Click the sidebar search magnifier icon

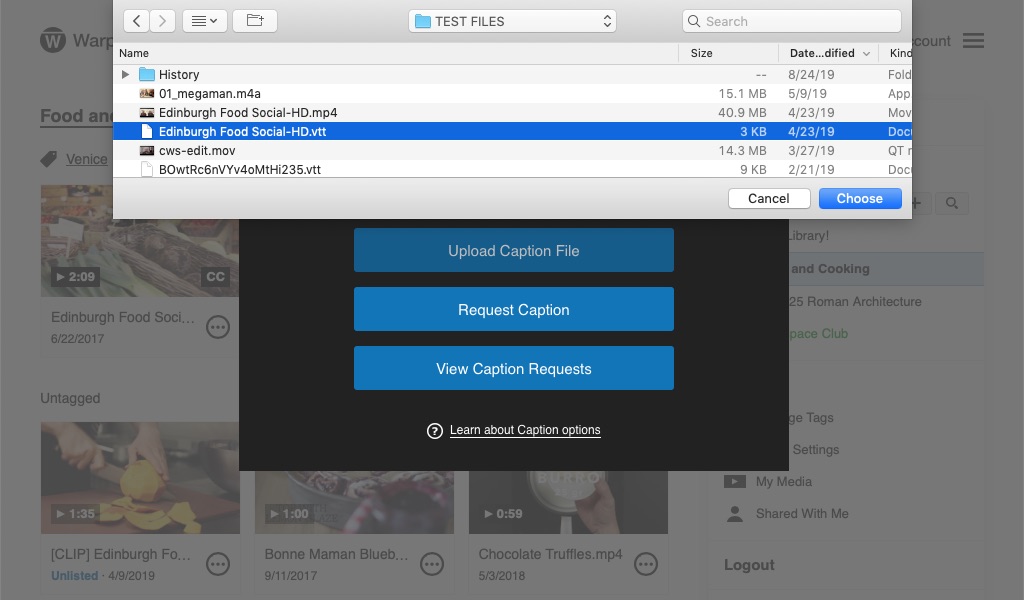pyautogui.click(x=952, y=204)
